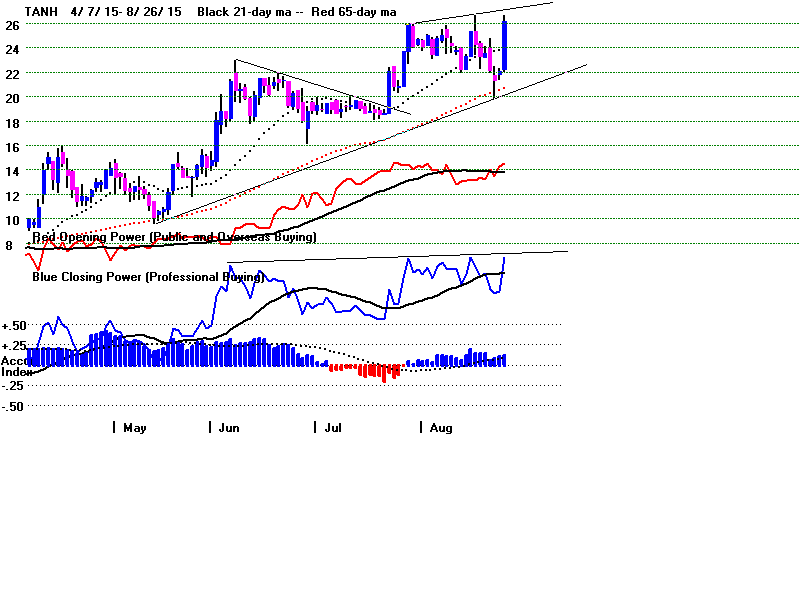Click the 8 price level label
Image resolution: width=800 pixels, height=600 pixels.
point(9,245)
